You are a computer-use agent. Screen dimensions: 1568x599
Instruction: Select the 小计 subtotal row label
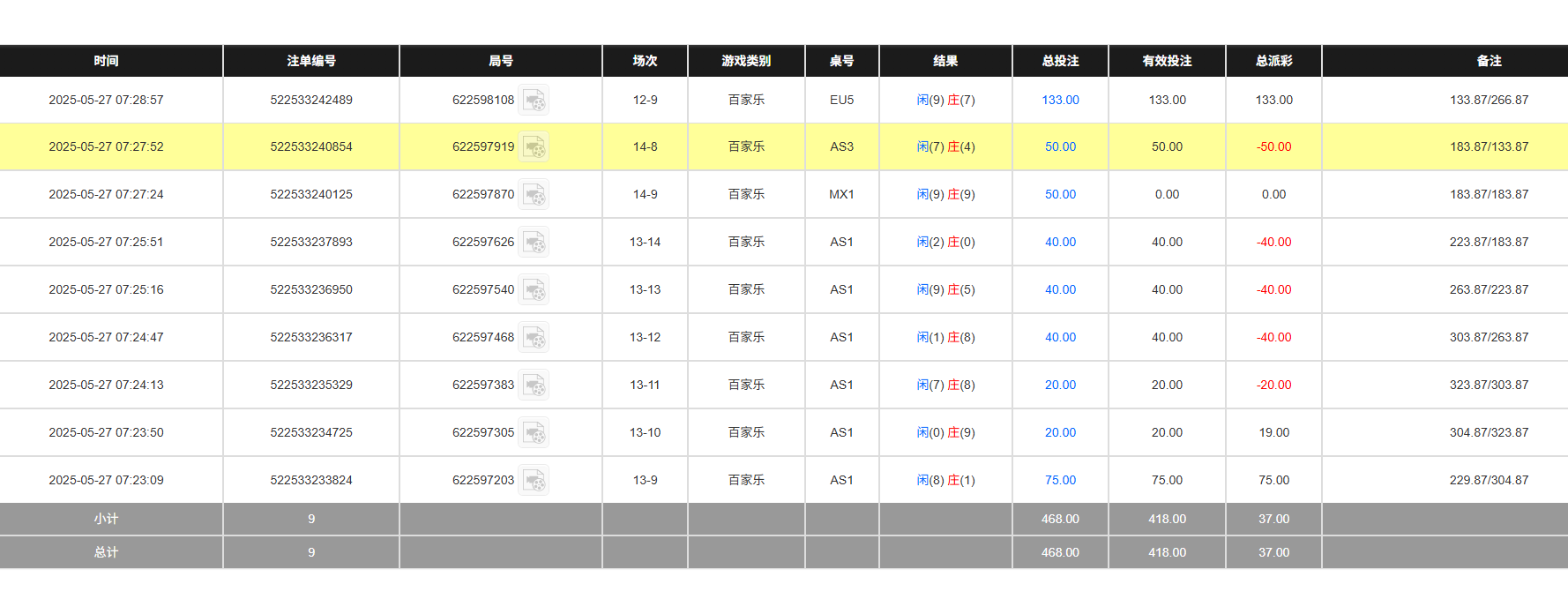click(x=107, y=520)
